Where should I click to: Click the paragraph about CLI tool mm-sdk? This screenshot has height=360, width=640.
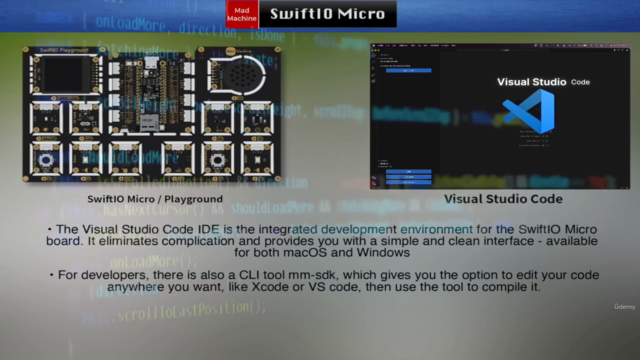tap(324, 281)
